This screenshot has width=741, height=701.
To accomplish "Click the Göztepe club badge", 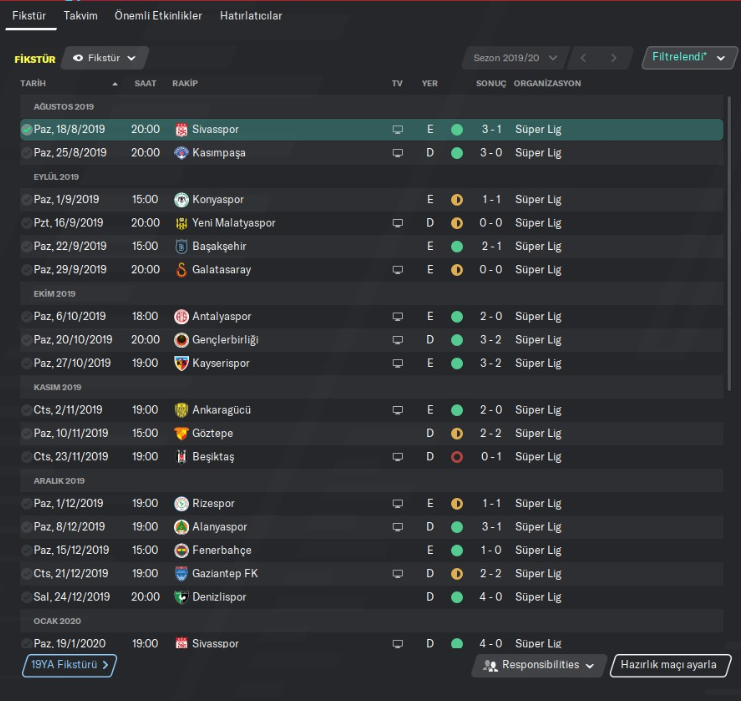I will (181, 433).
